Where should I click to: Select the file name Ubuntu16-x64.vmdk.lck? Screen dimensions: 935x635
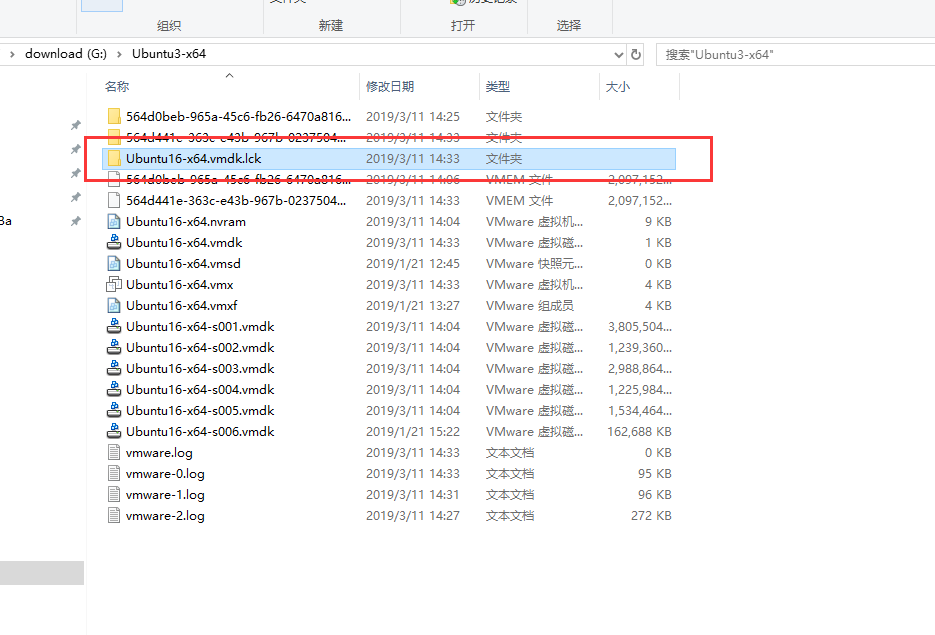coord(194,159)
